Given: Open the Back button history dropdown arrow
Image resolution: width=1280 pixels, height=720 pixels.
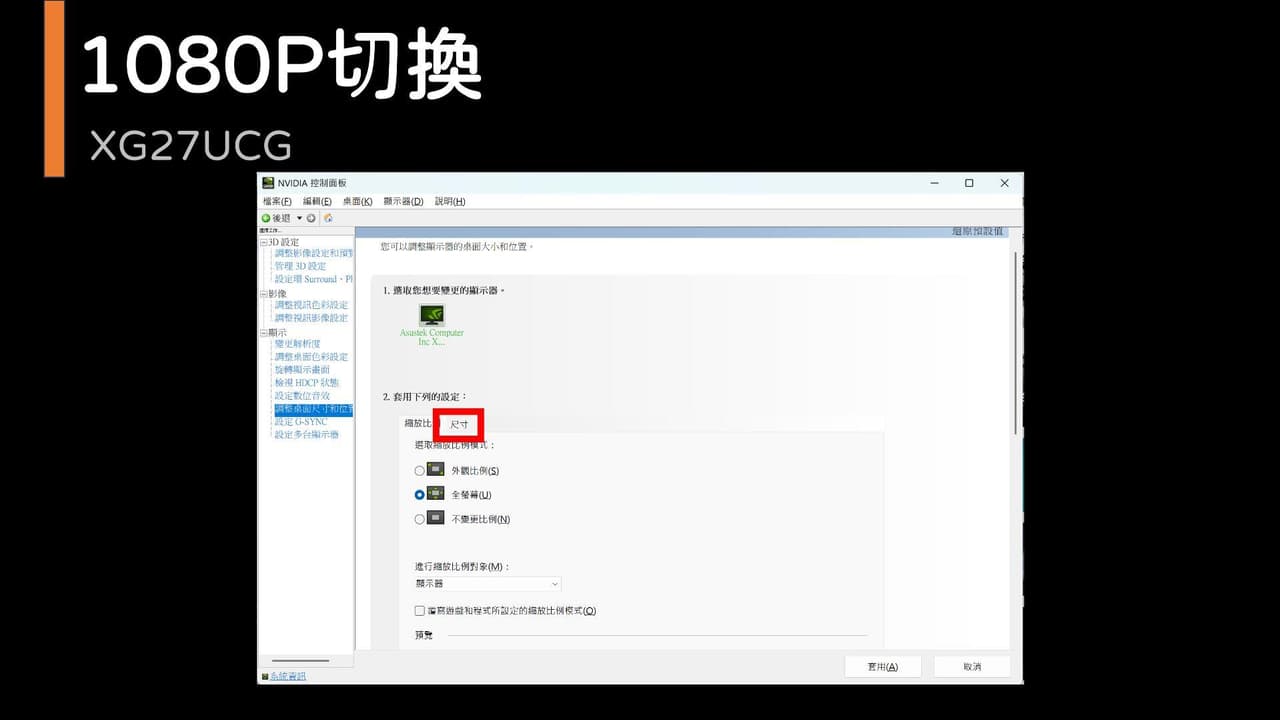Looking at the screenshot, I should tap(299, 218).
